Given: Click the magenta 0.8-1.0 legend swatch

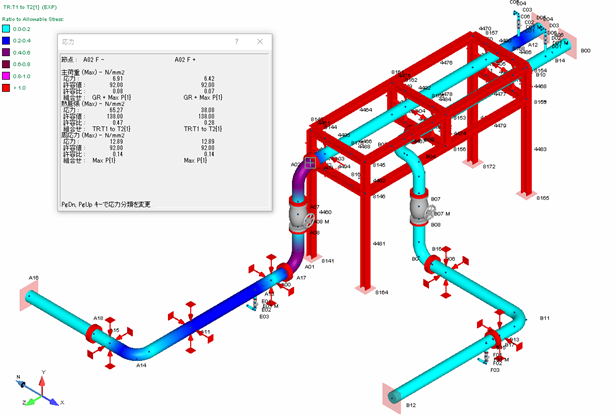Looking at the screenshot, I should coord(6,76).
